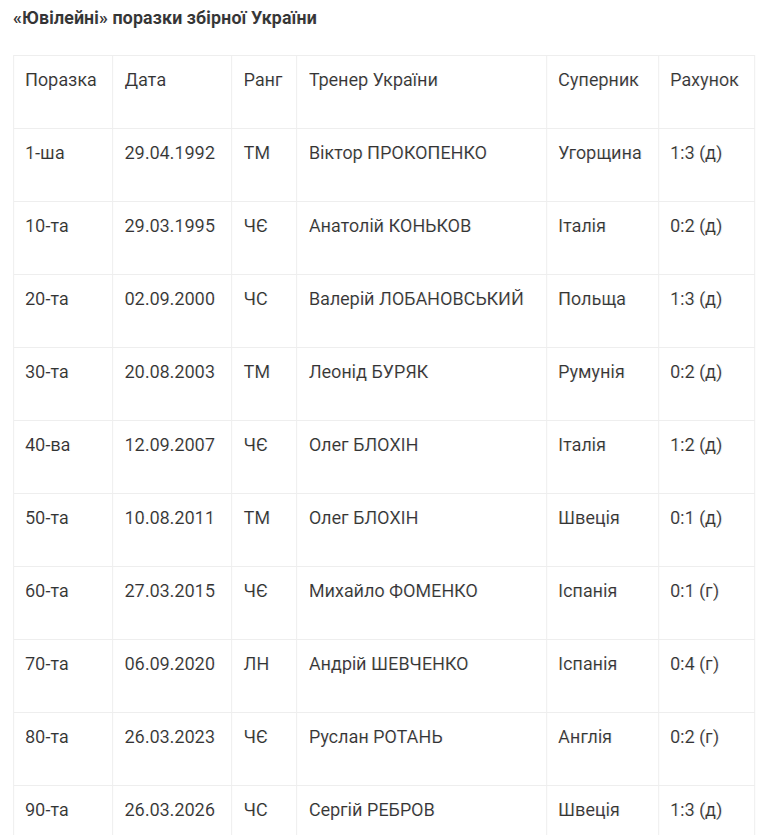The width and height of the screenshot is (766, 835).
Task: Select the Суперник column header
Action: pos(598,80)
